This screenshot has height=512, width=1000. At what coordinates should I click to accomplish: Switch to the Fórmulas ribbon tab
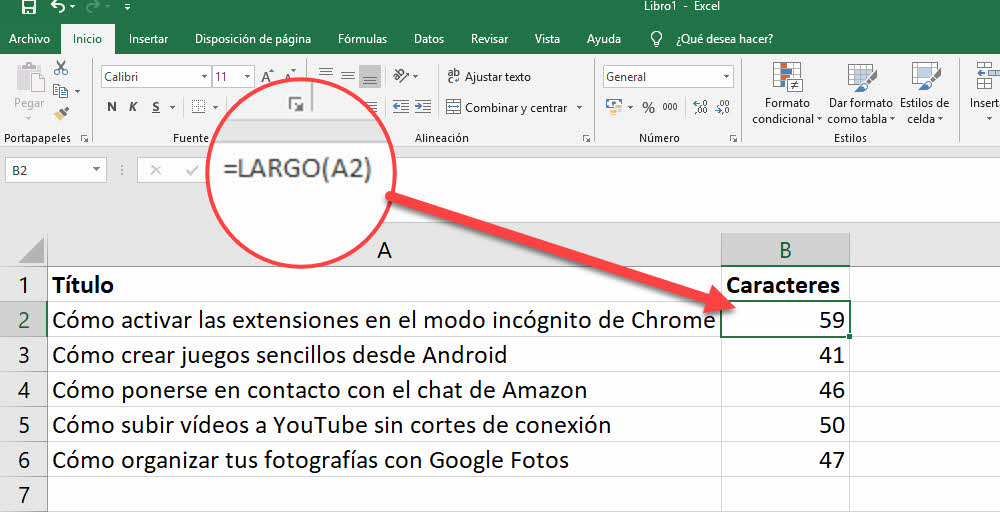[x=362, y=39]
